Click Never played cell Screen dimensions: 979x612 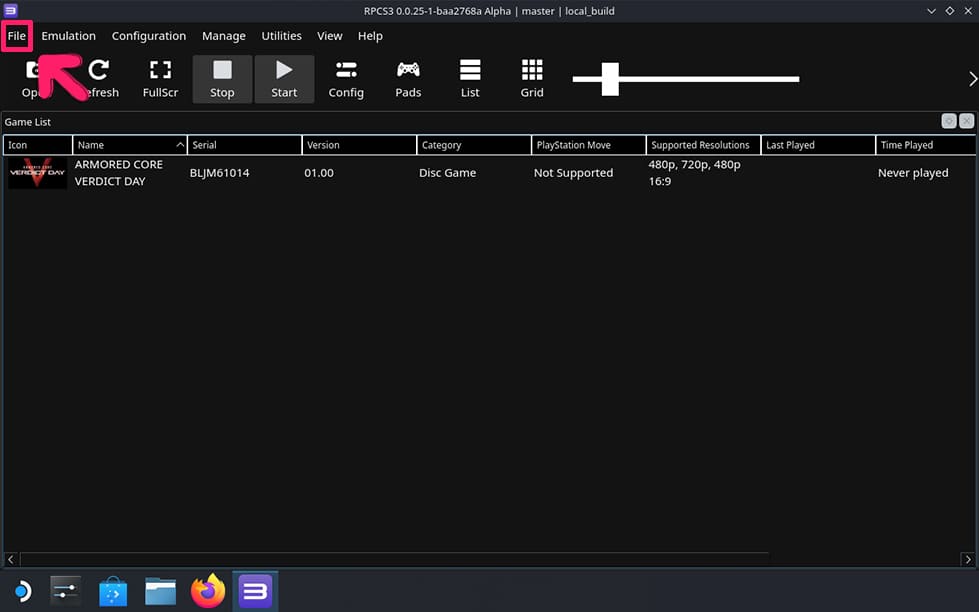913,173
